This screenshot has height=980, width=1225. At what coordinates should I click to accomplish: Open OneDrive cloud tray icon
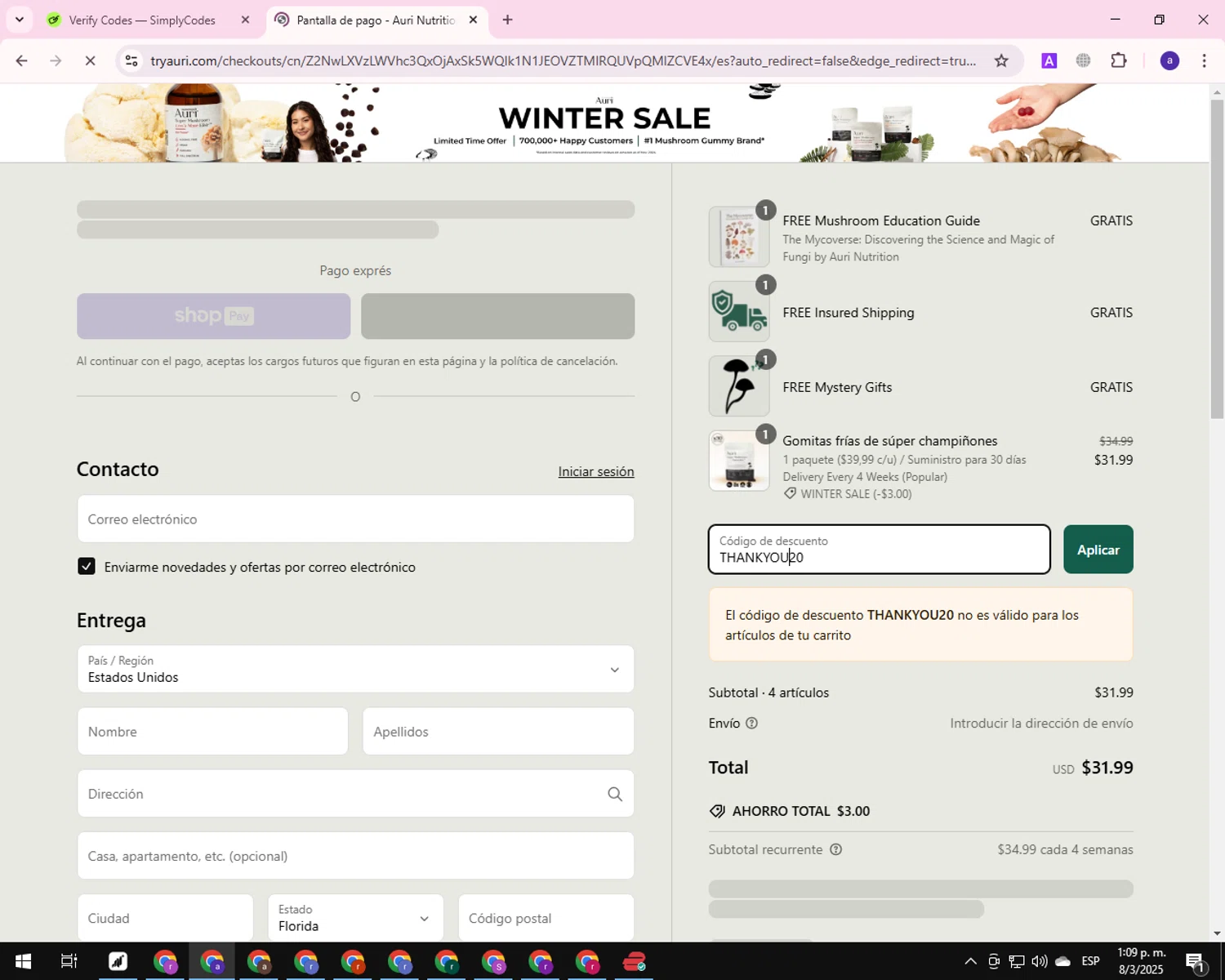click(x=1062, y=961)
